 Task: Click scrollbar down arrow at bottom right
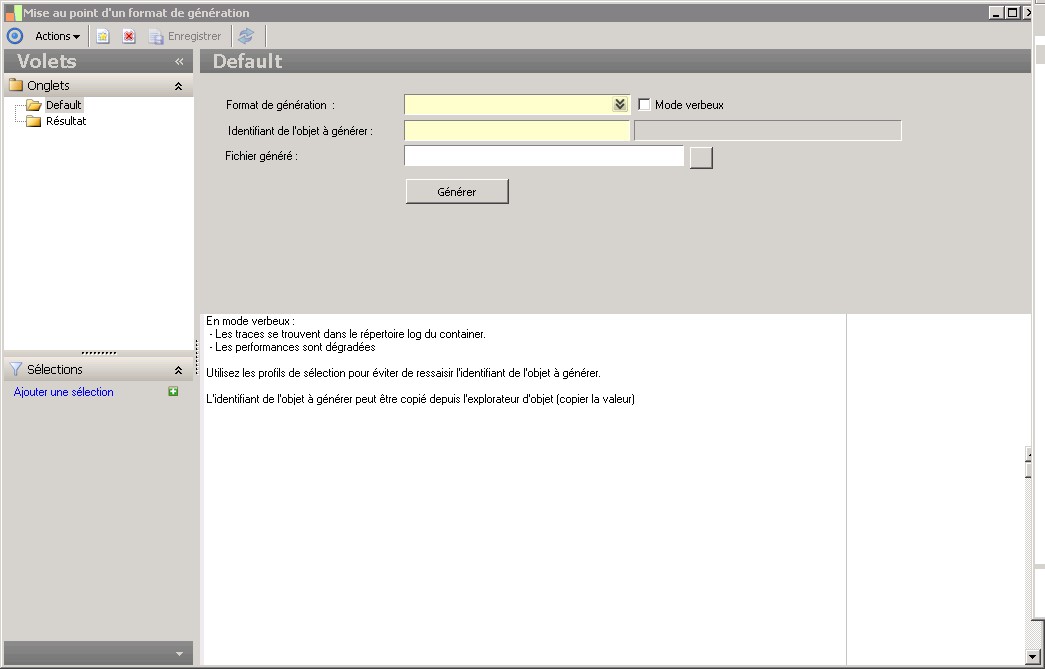(x=1032, y=657)
